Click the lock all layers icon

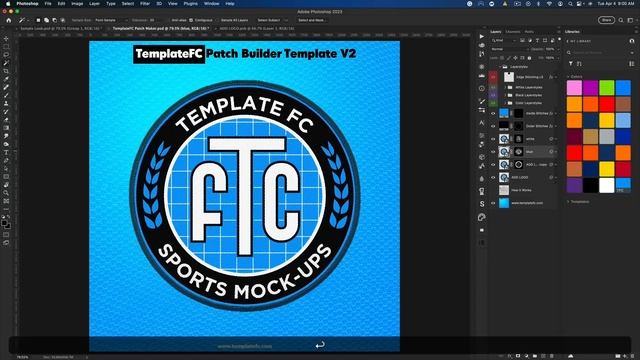click(x=529, y=58)
